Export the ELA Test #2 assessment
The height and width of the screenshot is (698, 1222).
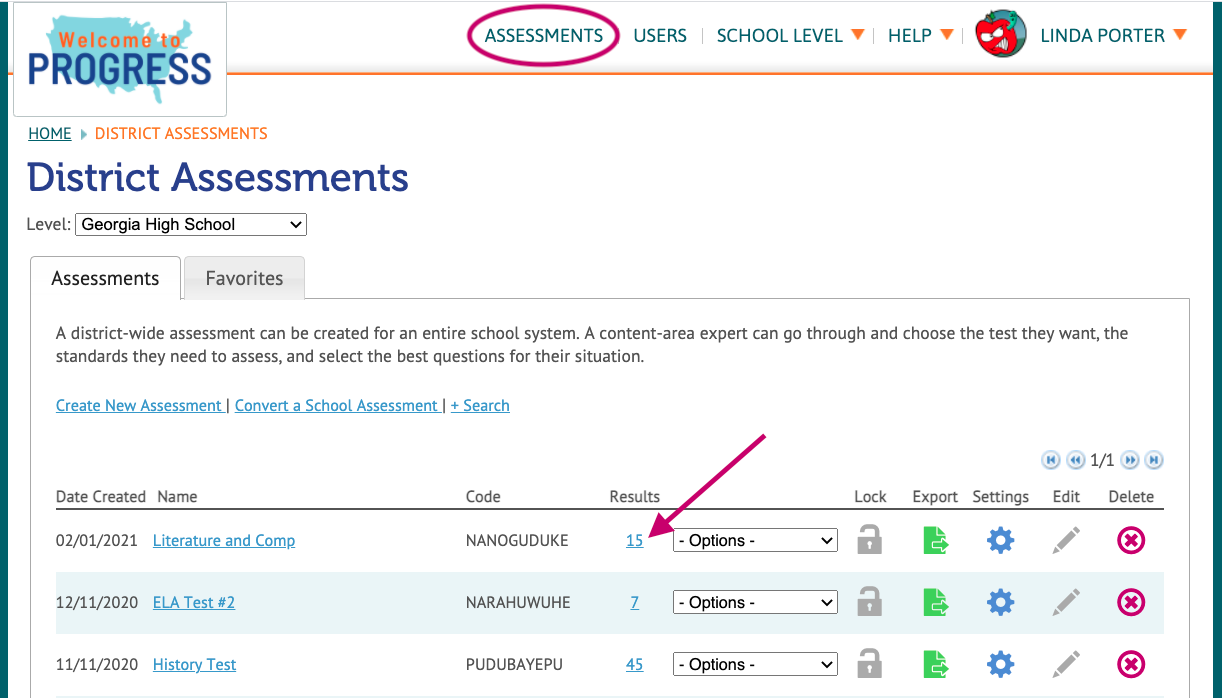click(x=935, y=602)
